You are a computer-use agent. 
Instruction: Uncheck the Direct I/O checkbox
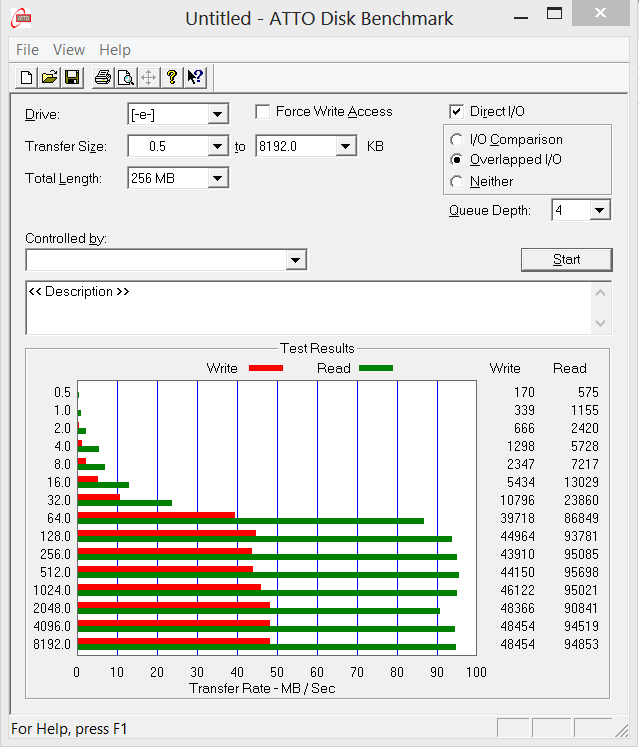[457, 112]
